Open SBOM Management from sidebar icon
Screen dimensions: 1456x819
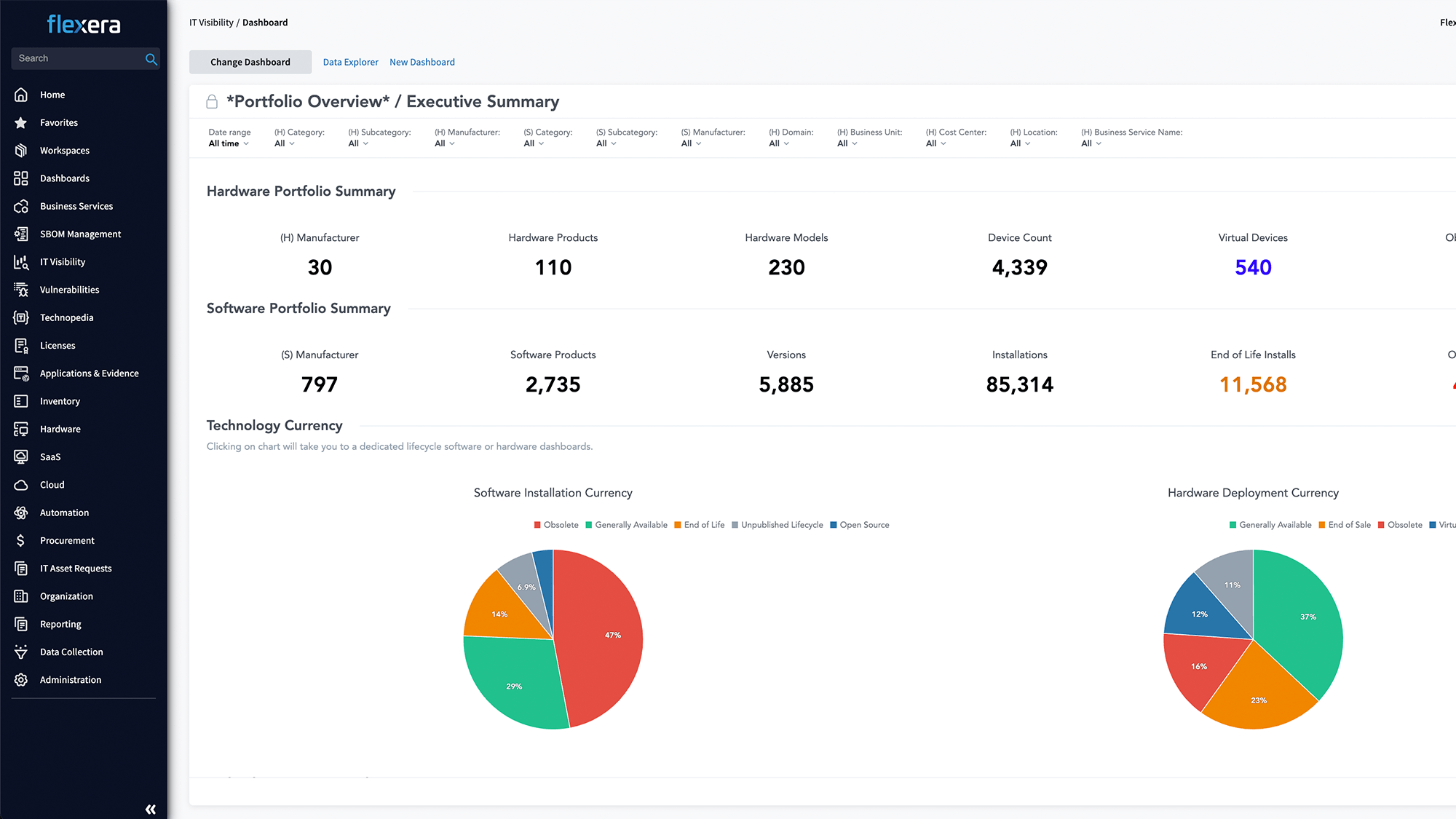(21, 234)
